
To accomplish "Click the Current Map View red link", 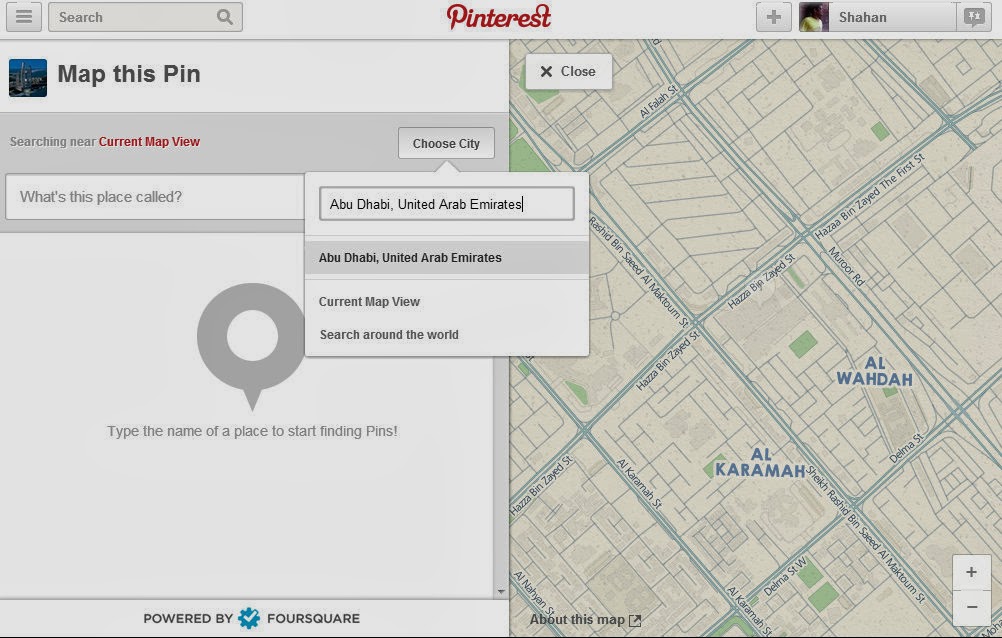I will [149, 142].
